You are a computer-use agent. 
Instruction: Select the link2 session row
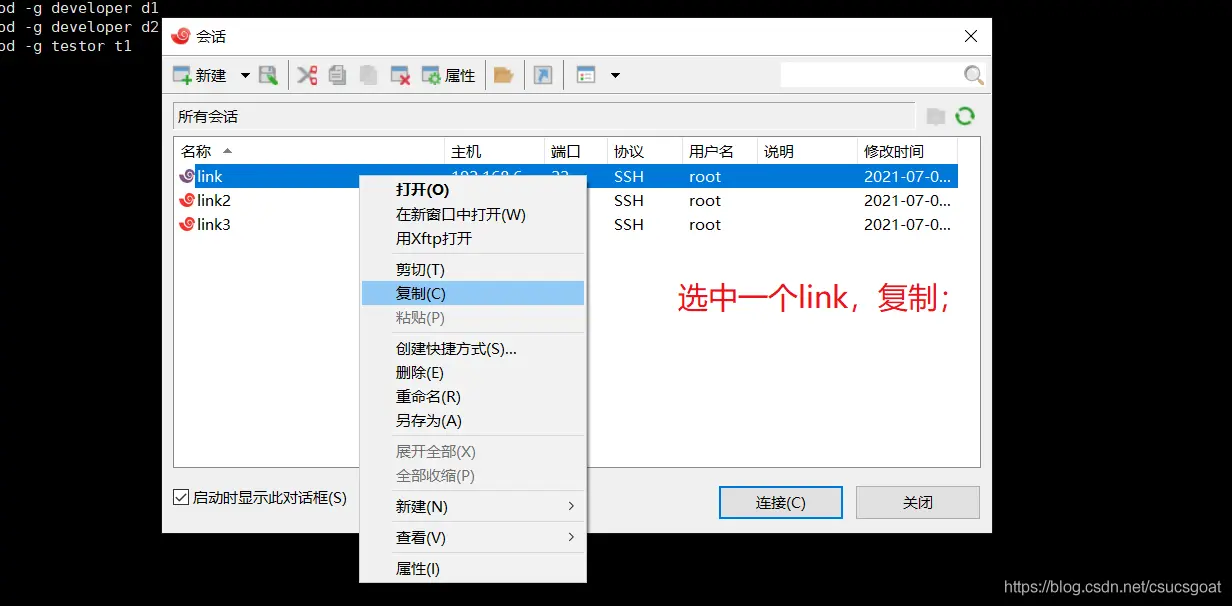[x=567, y=200]
